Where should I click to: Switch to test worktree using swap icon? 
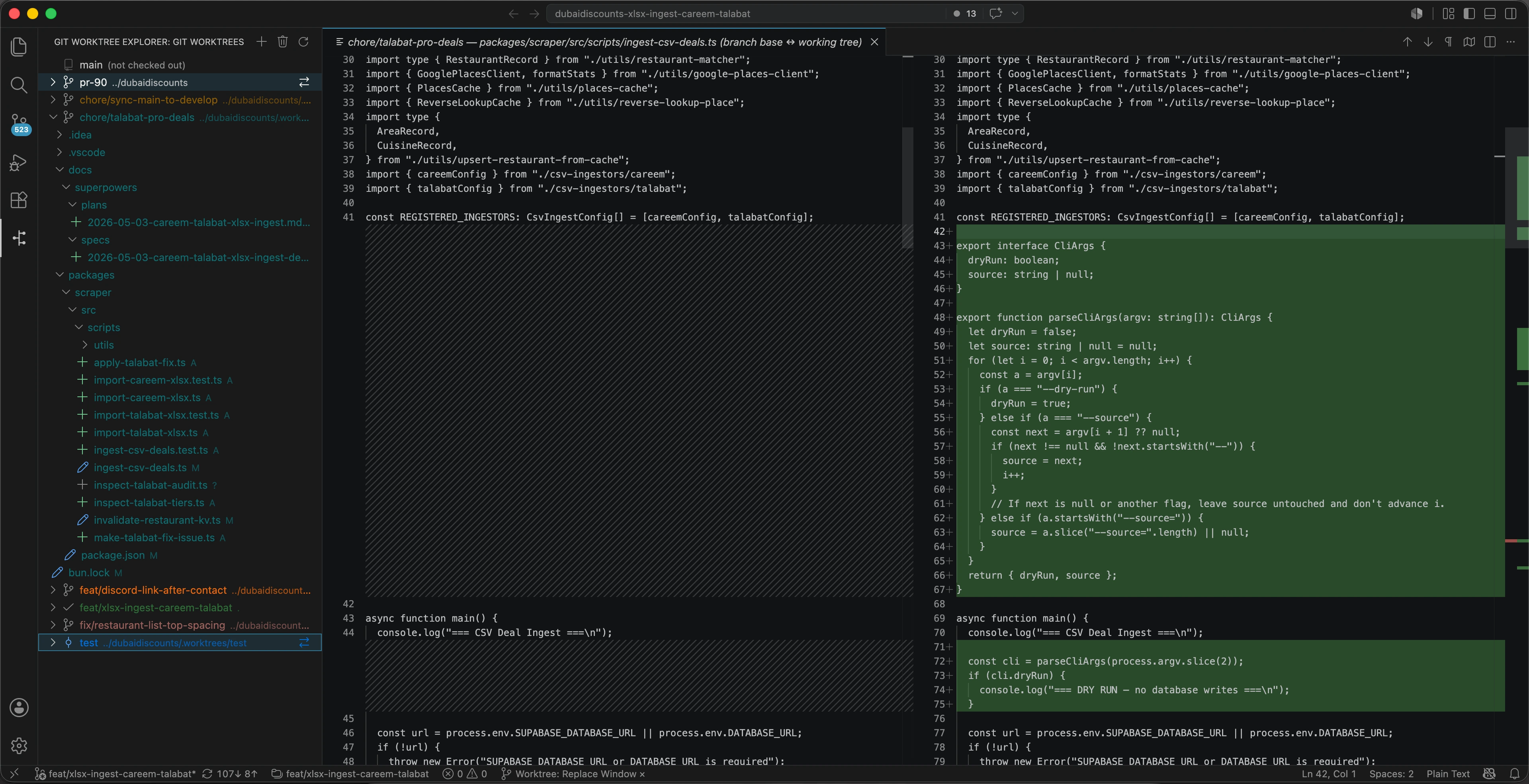(x=304, y=642)
